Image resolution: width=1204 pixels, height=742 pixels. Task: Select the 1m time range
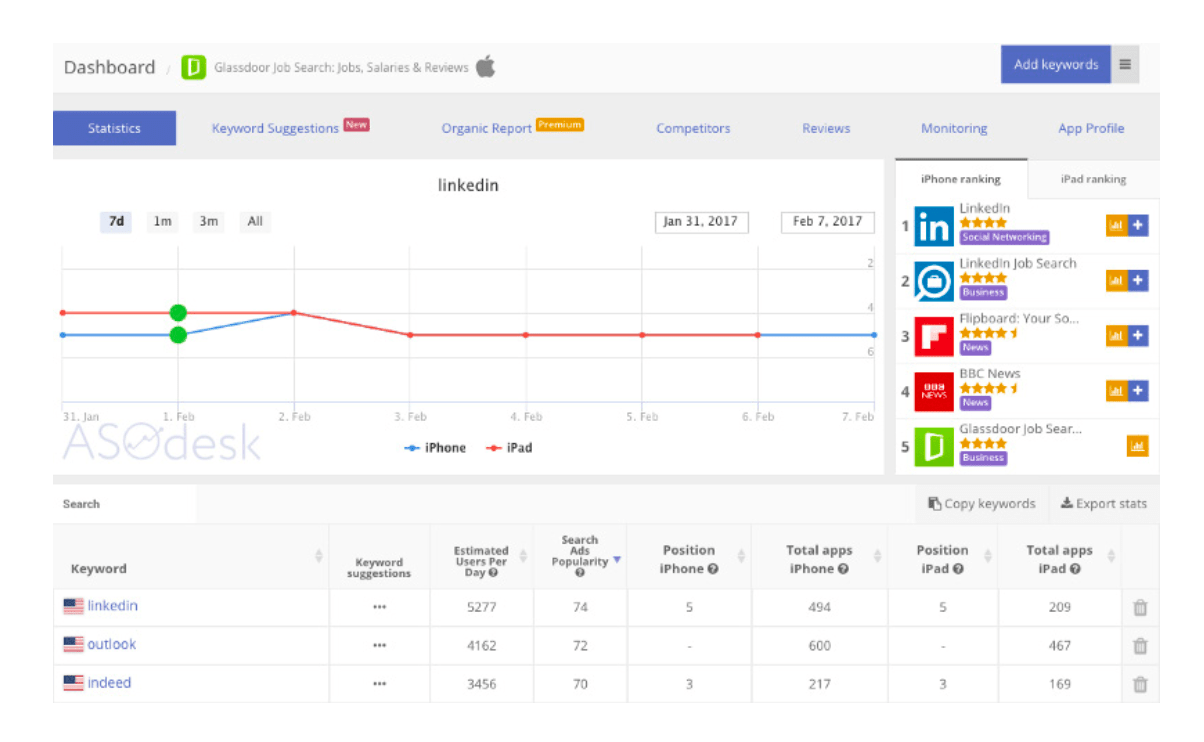162,222
